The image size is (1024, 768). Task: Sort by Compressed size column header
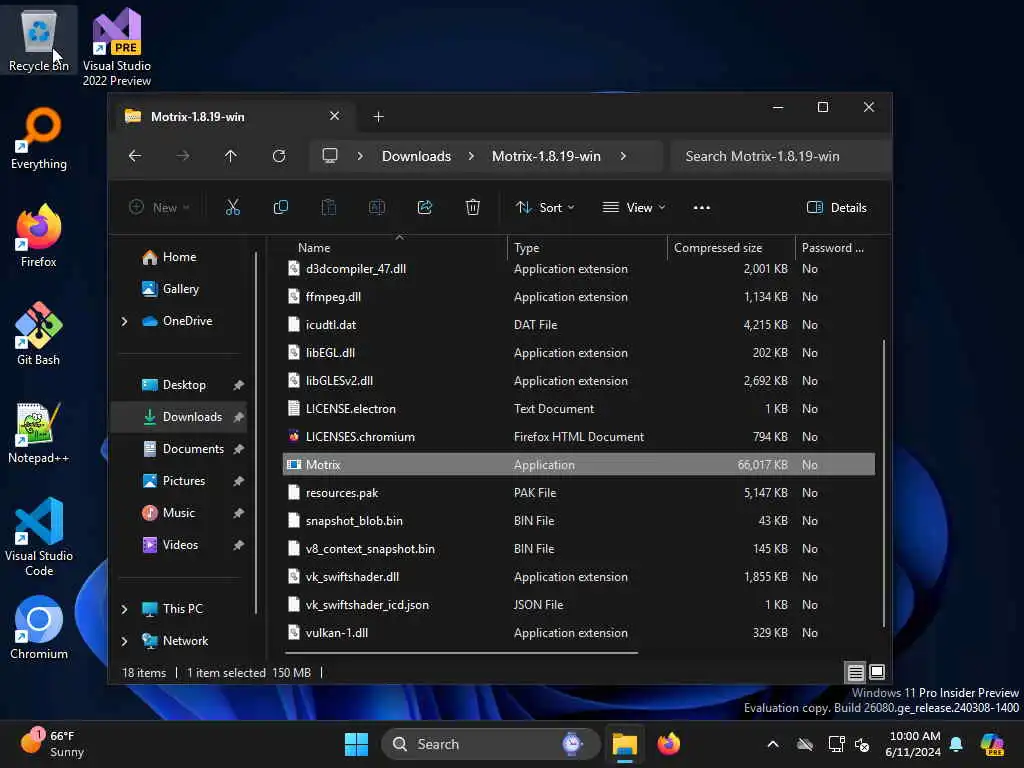pyautogui.click(x=731, y=248)
